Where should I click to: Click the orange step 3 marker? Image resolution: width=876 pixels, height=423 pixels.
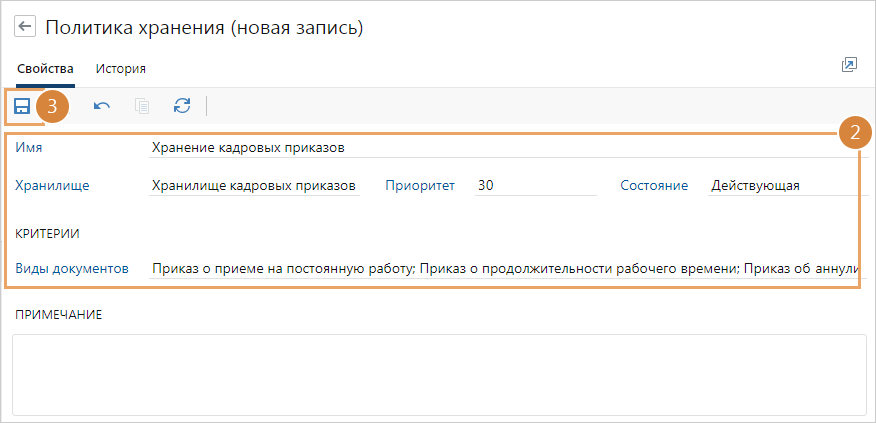(52, 106)
